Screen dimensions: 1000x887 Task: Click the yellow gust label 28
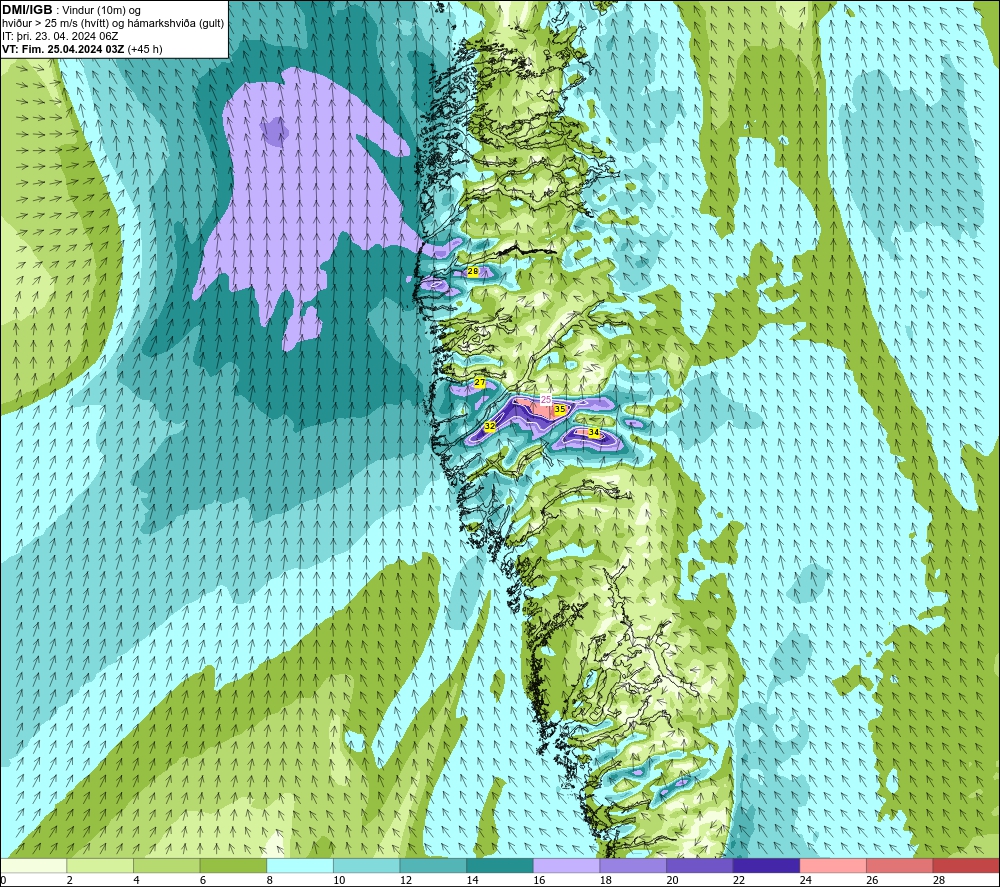(473, 272)
